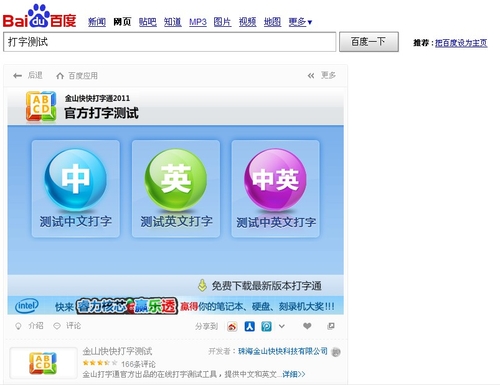Open developer 珠海金山快快科技有限公司 link
500x385 pixels.
283,351
